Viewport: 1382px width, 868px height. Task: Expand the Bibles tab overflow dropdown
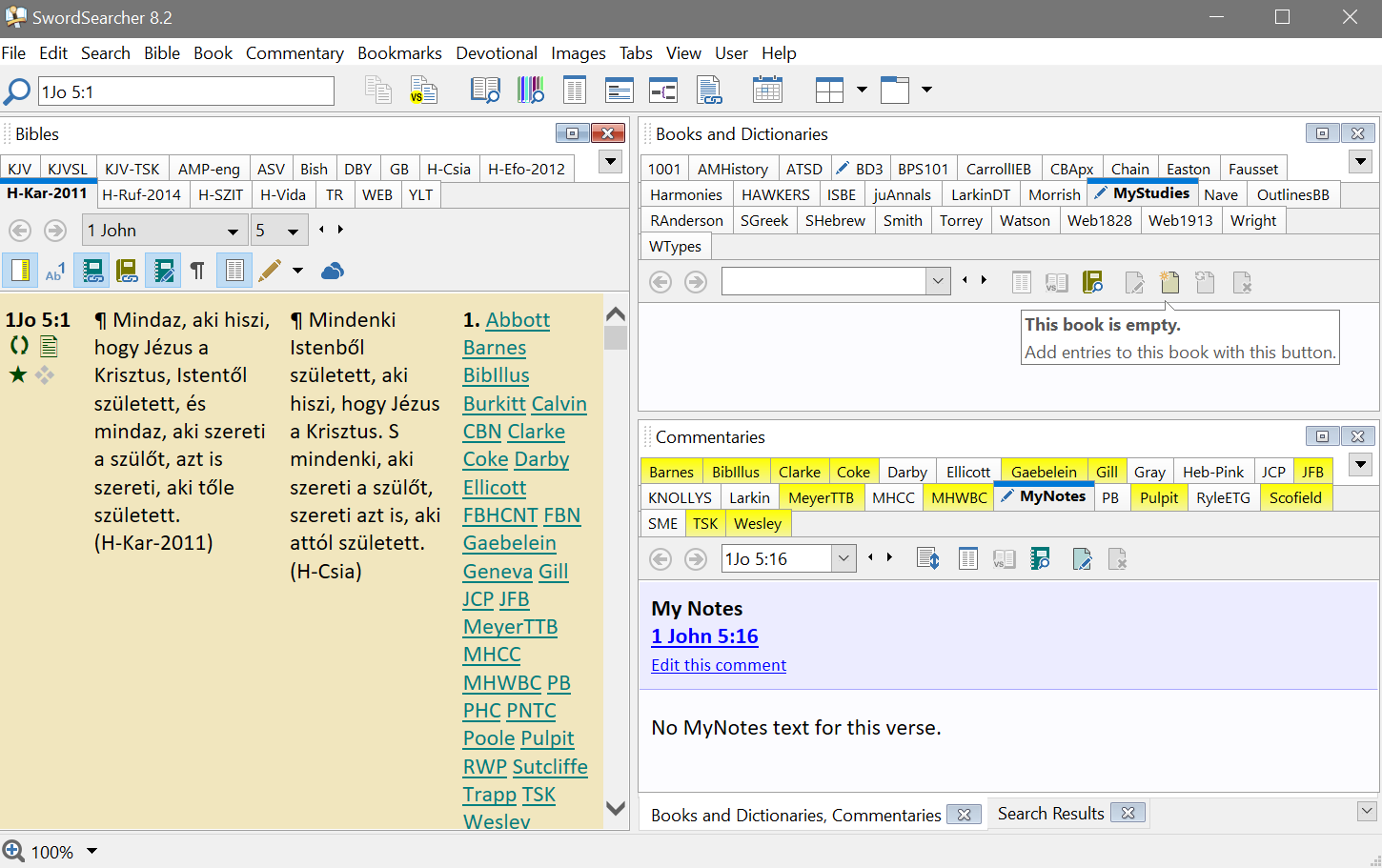click(611, 162)
